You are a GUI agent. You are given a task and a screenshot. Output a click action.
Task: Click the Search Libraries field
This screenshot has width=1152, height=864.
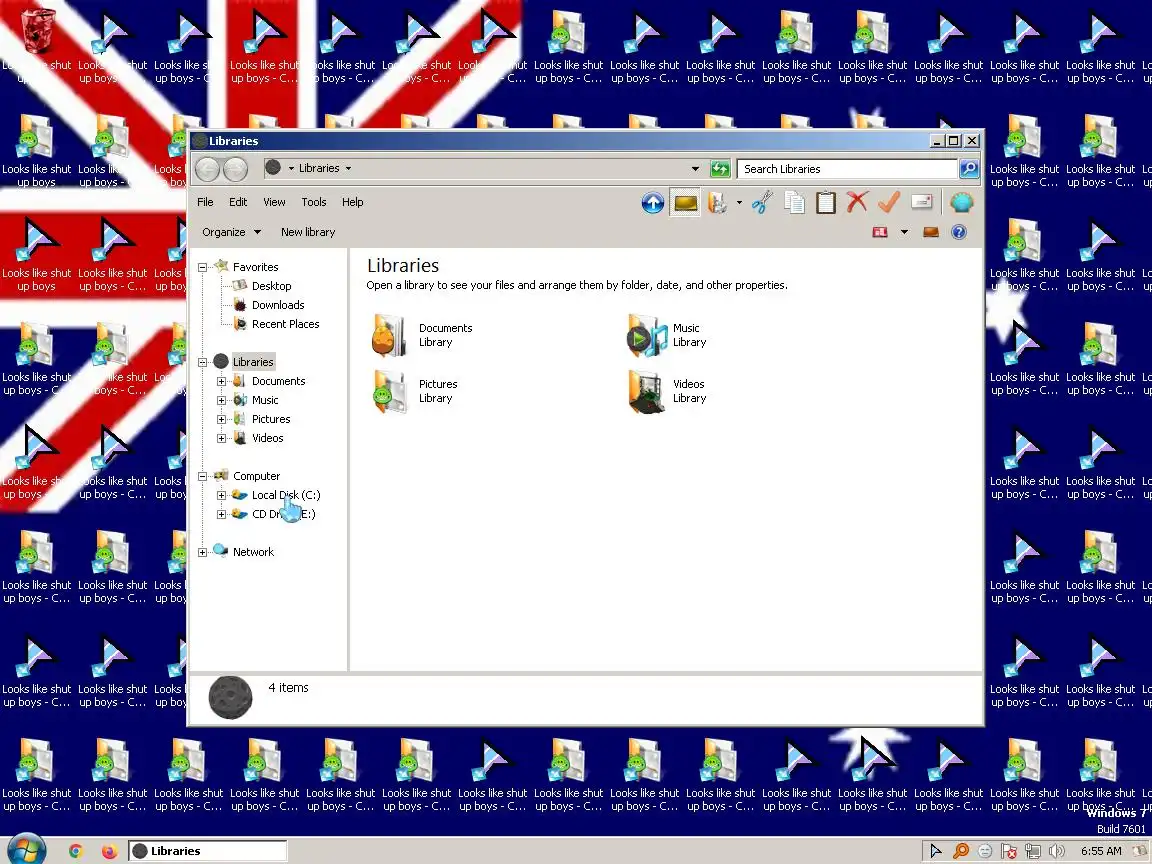click(x=847, y=169)
